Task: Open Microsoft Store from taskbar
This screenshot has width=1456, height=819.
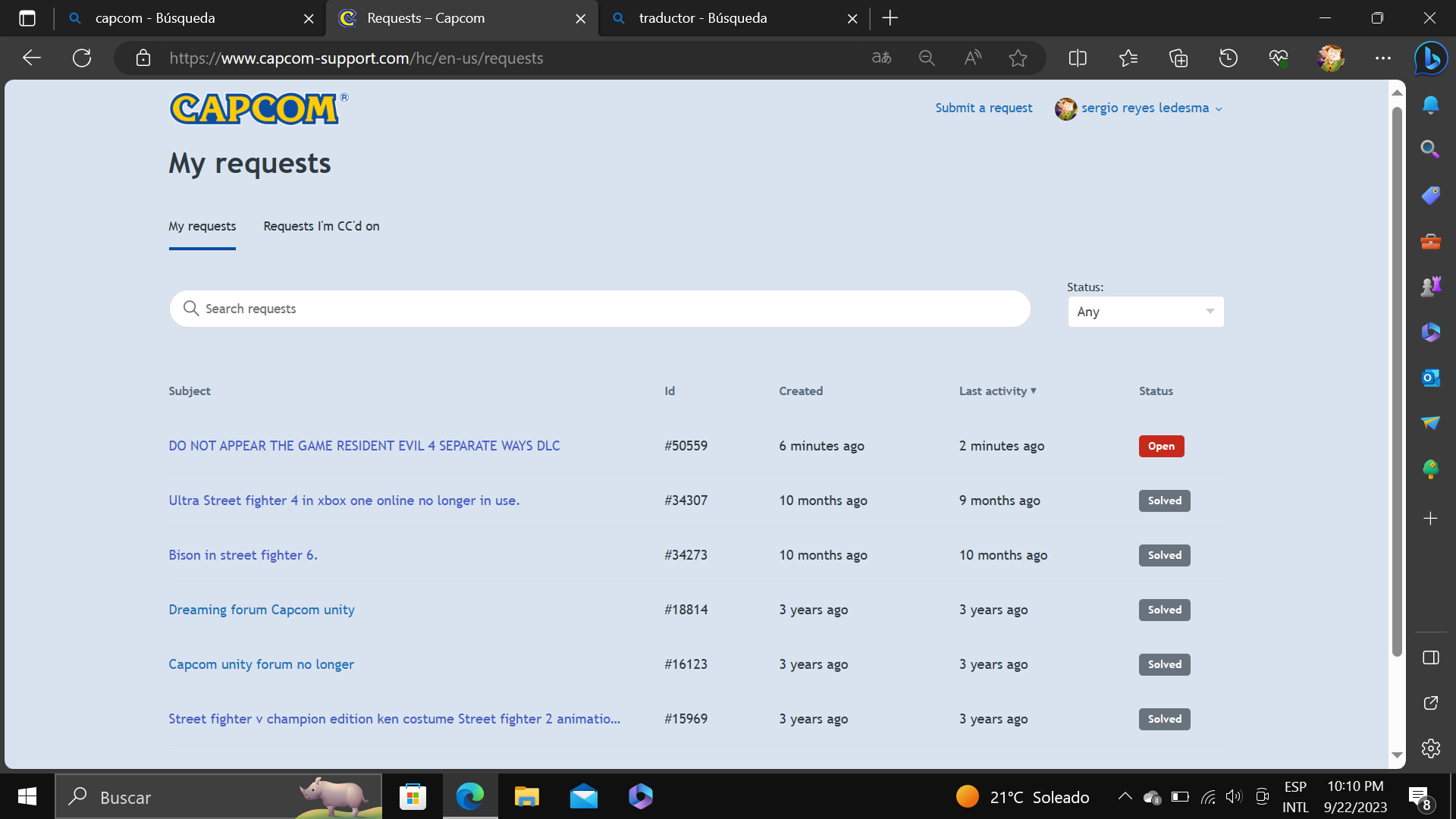Action: (413, 796)
